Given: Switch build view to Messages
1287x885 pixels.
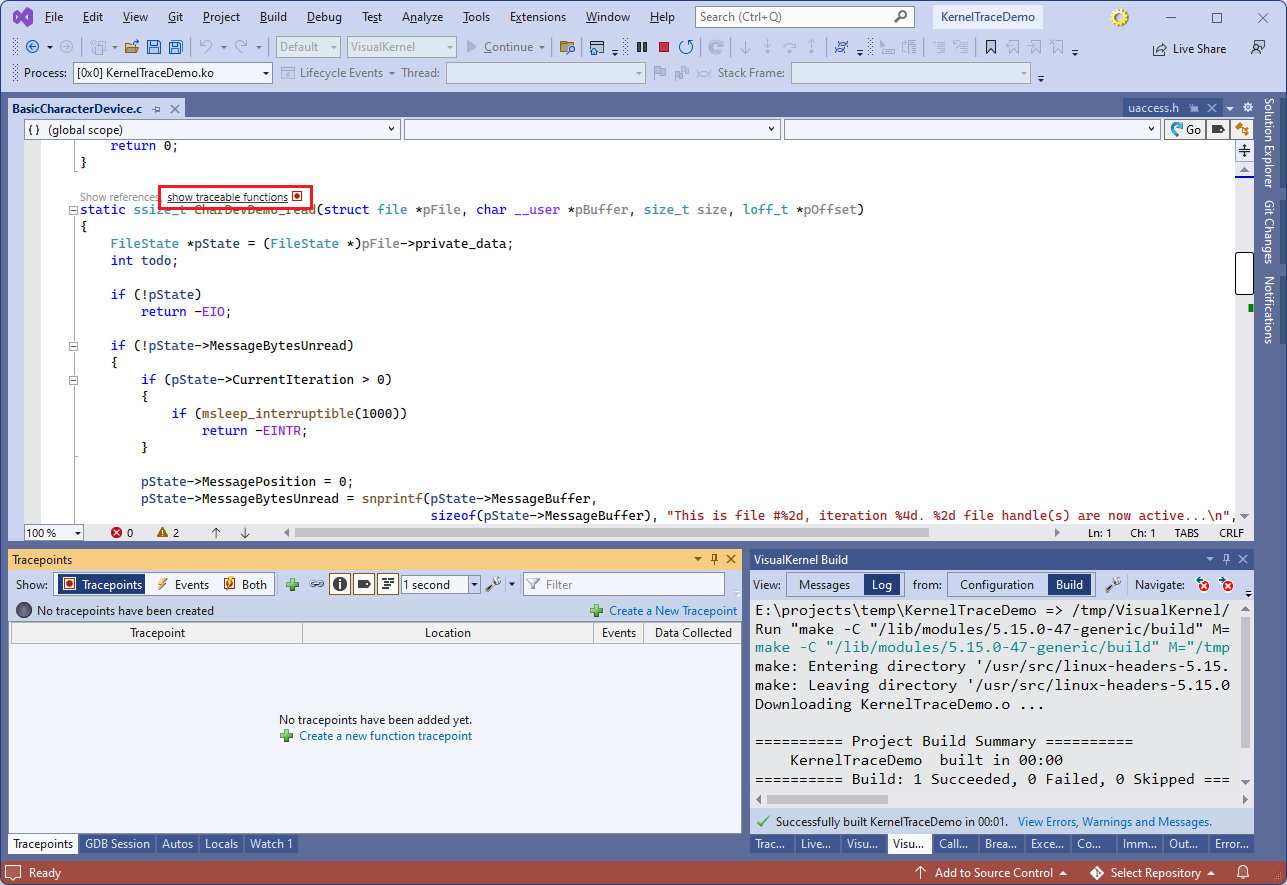Looking at the screenshot, I should [824, 585].
